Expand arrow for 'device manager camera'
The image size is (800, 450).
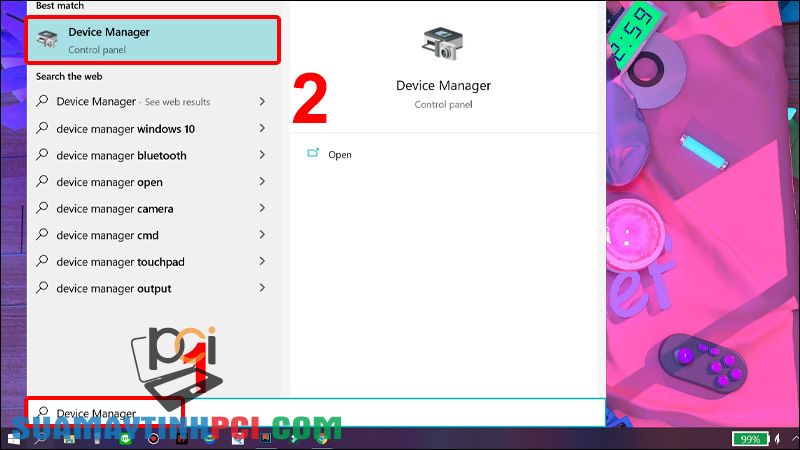coord(262,208)
